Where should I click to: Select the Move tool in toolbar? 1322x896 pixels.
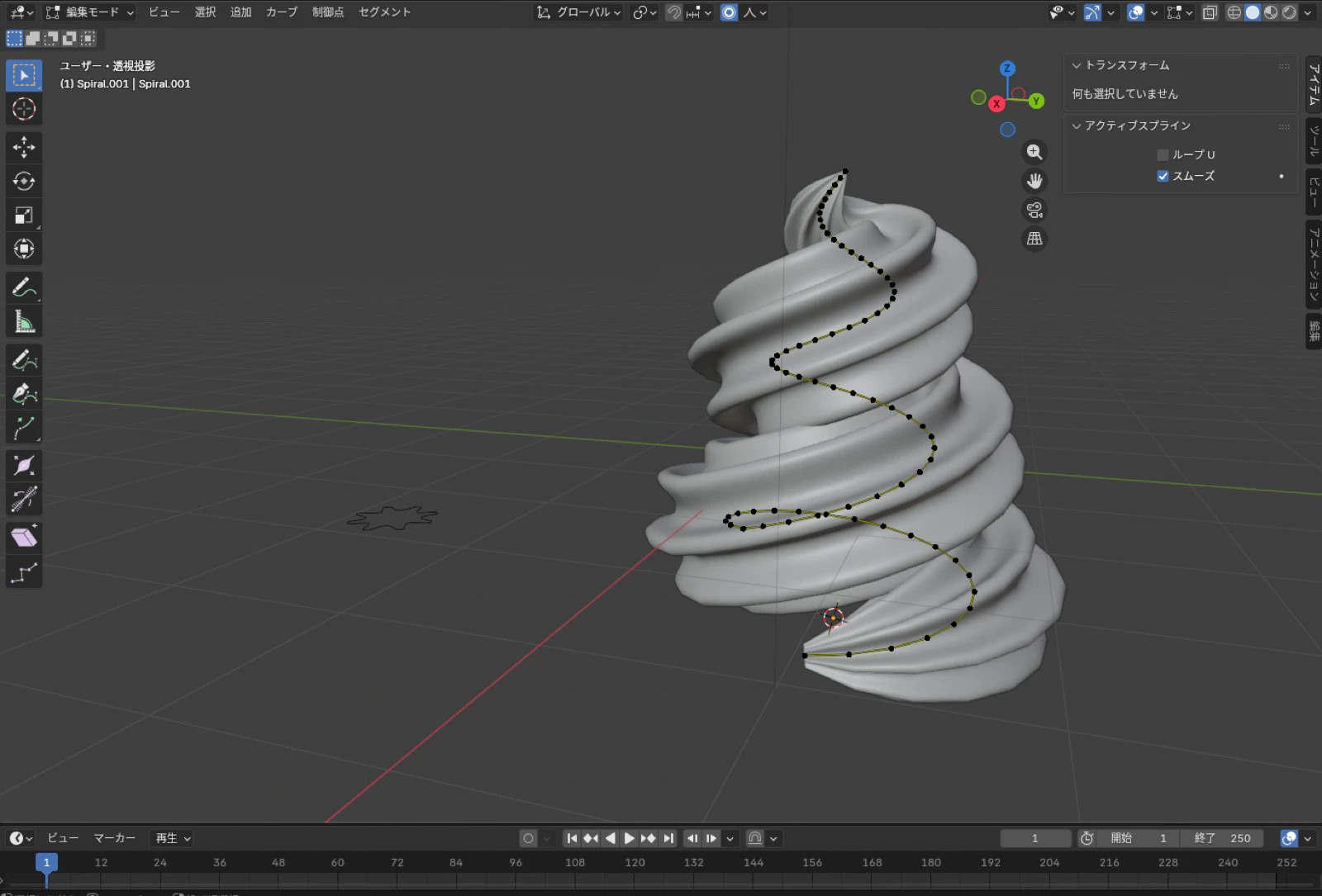pos(23,147)
